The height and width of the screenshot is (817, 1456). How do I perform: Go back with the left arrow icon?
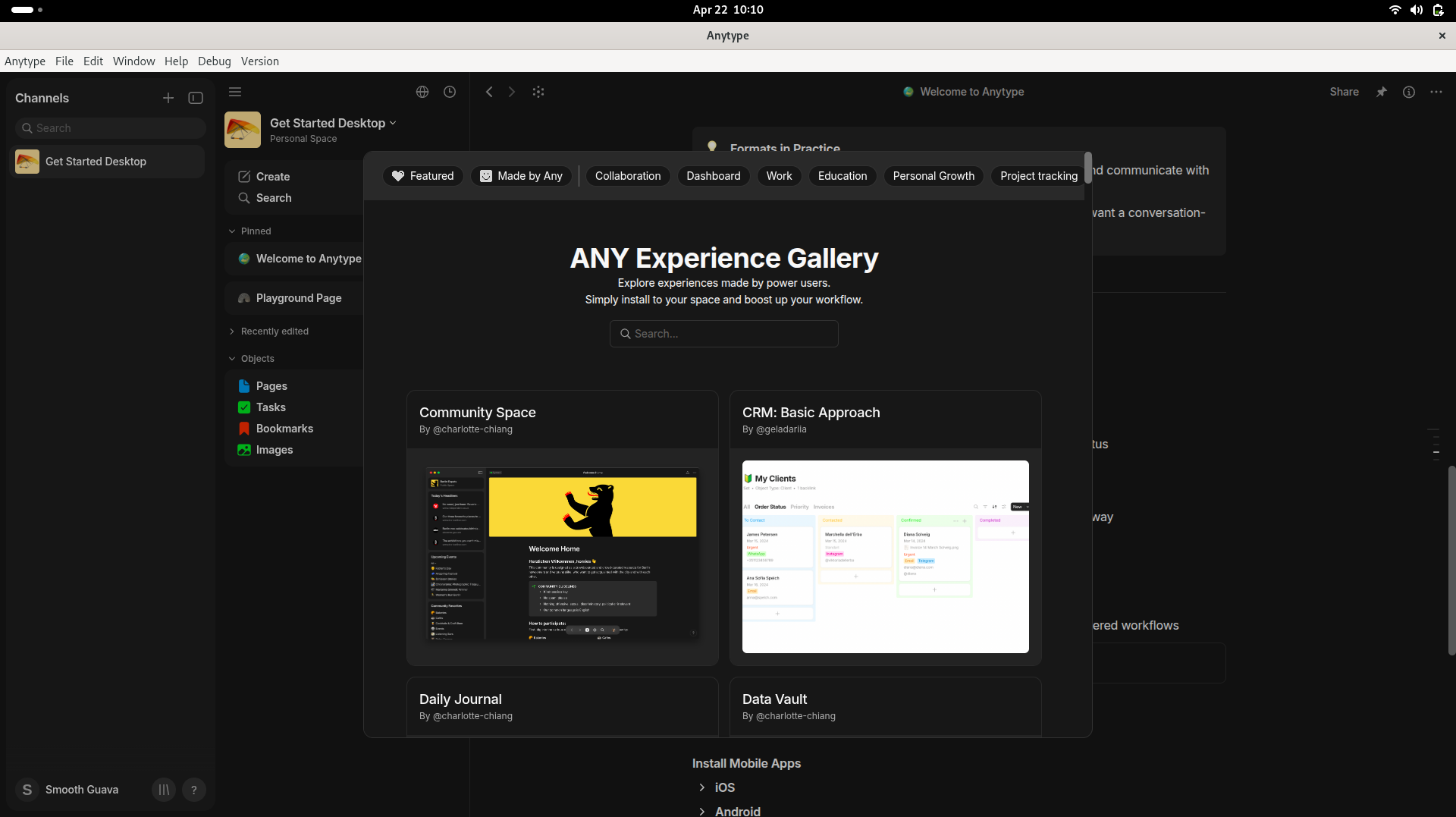489,92
